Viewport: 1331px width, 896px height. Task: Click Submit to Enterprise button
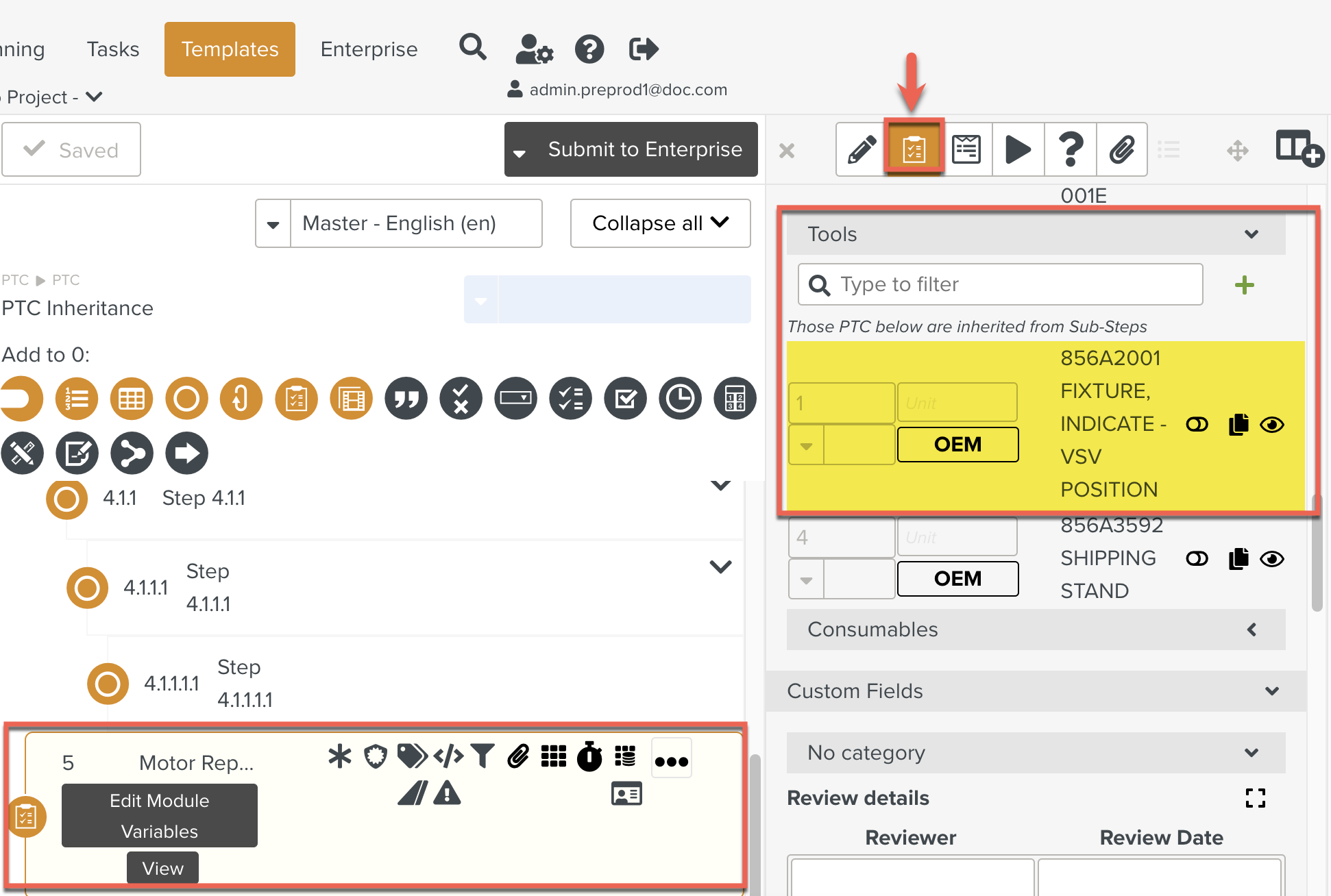tap(644, 149)
